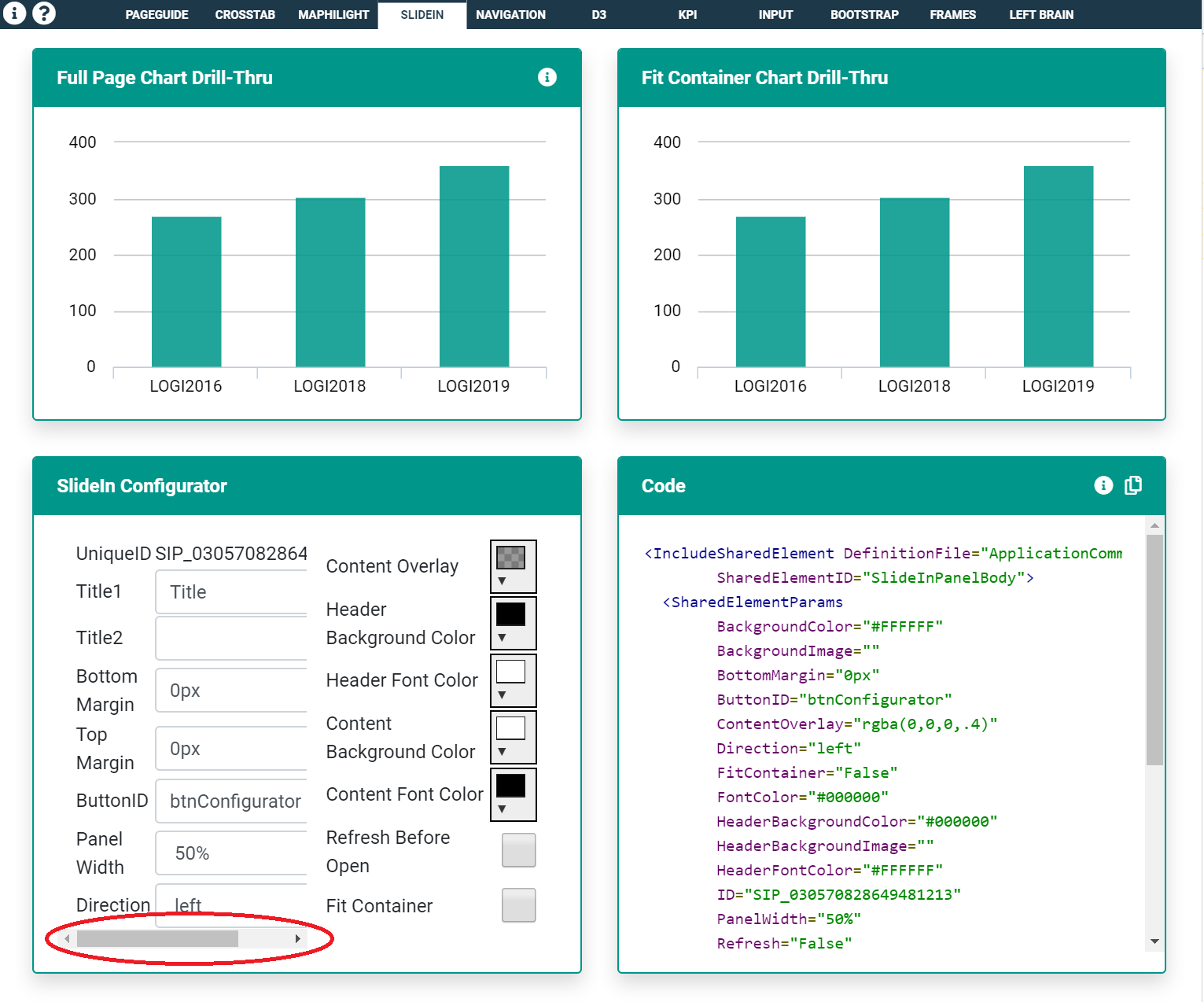
Task: Expand Header Font Color dropdown arrow
Action: 502,695
